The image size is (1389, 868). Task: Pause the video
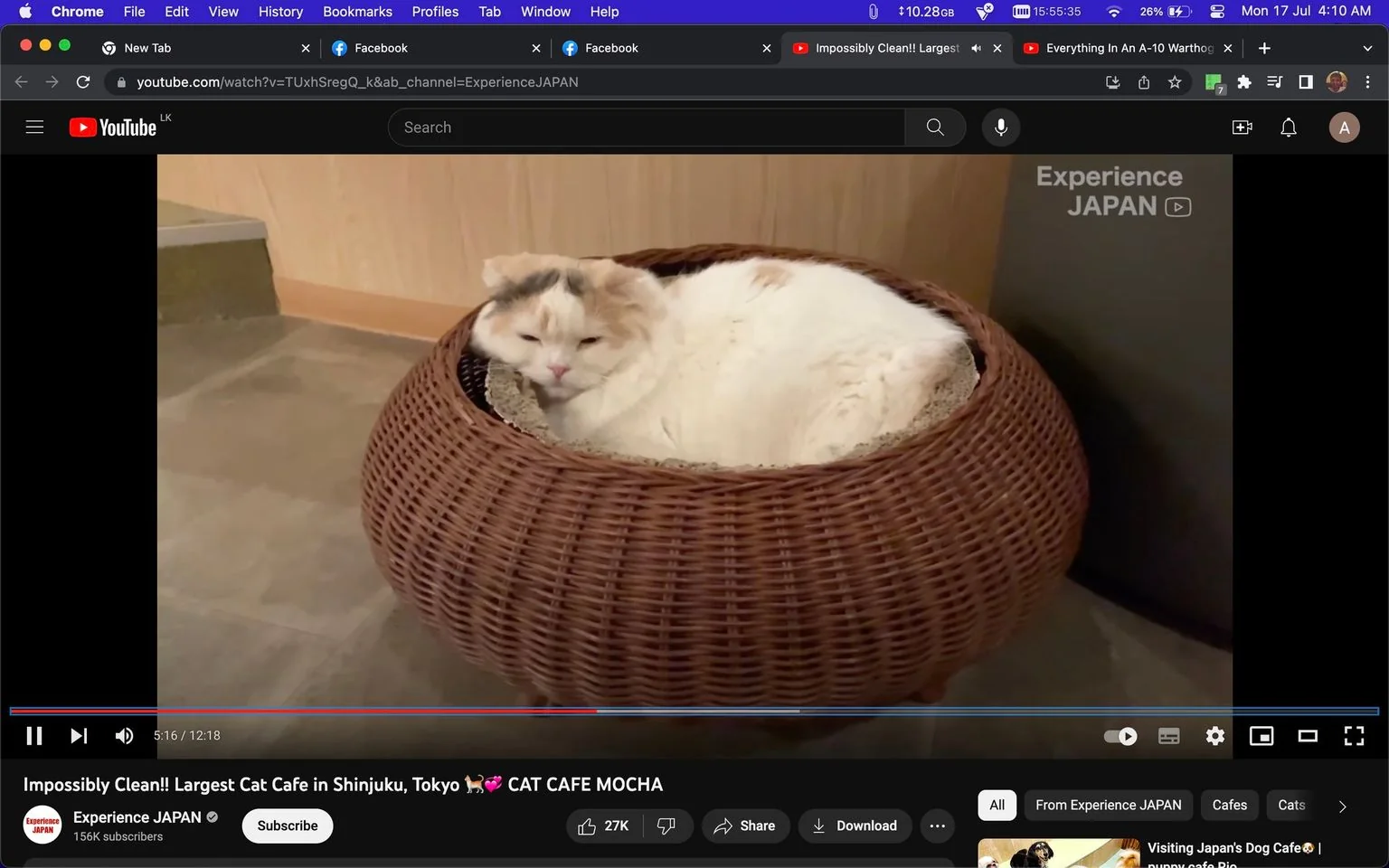[x=34, y=736]
